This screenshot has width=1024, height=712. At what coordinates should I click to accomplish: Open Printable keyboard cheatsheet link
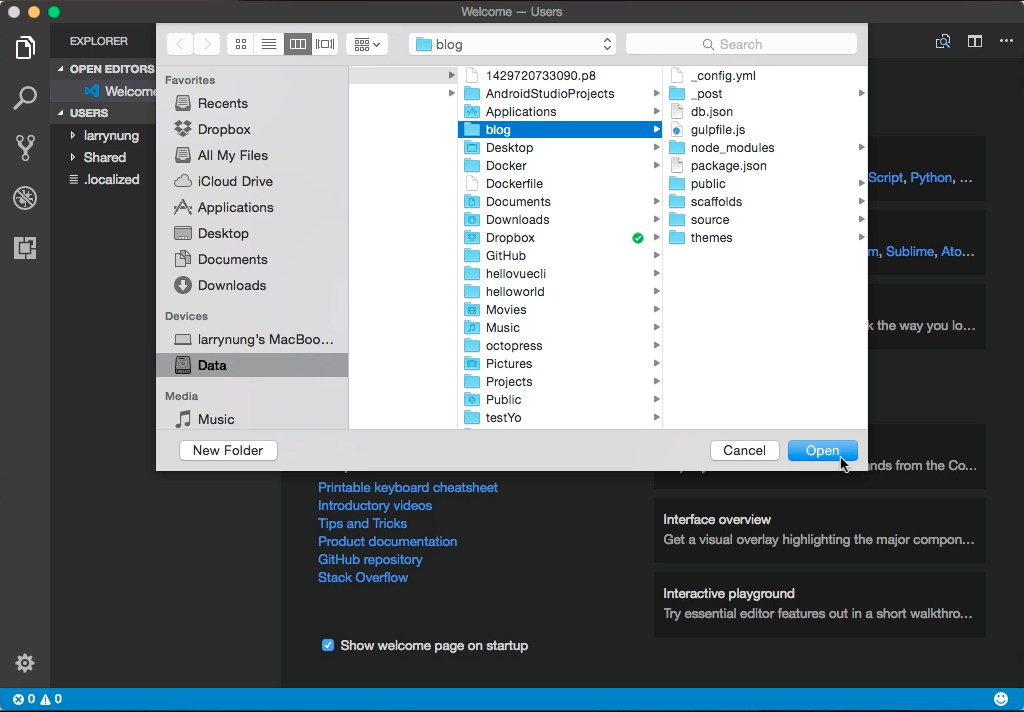pos(408,487)
